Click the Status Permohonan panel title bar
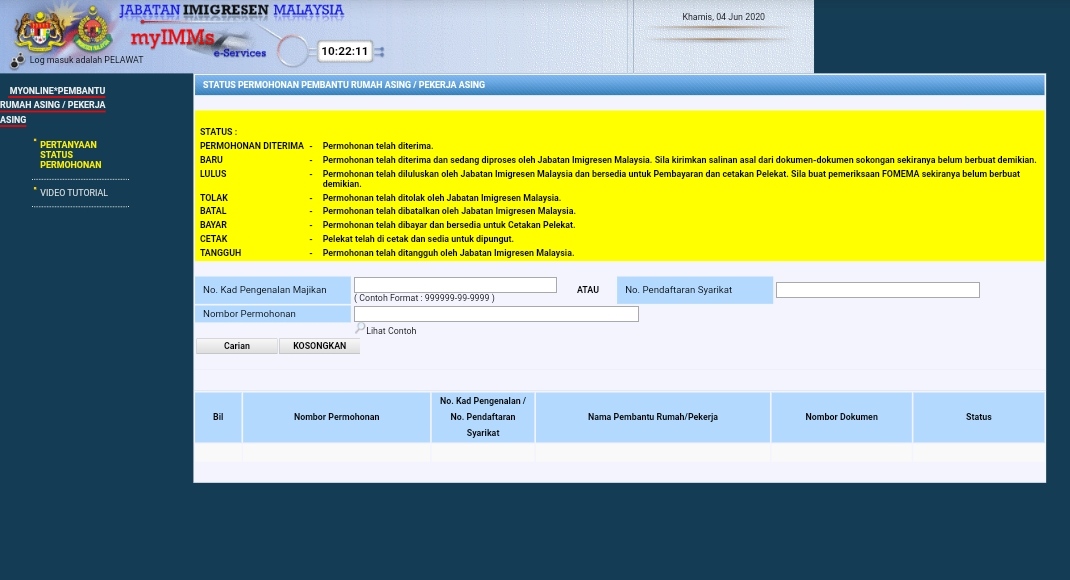The height and width of the screenshot is (580, 1070). 620,85
